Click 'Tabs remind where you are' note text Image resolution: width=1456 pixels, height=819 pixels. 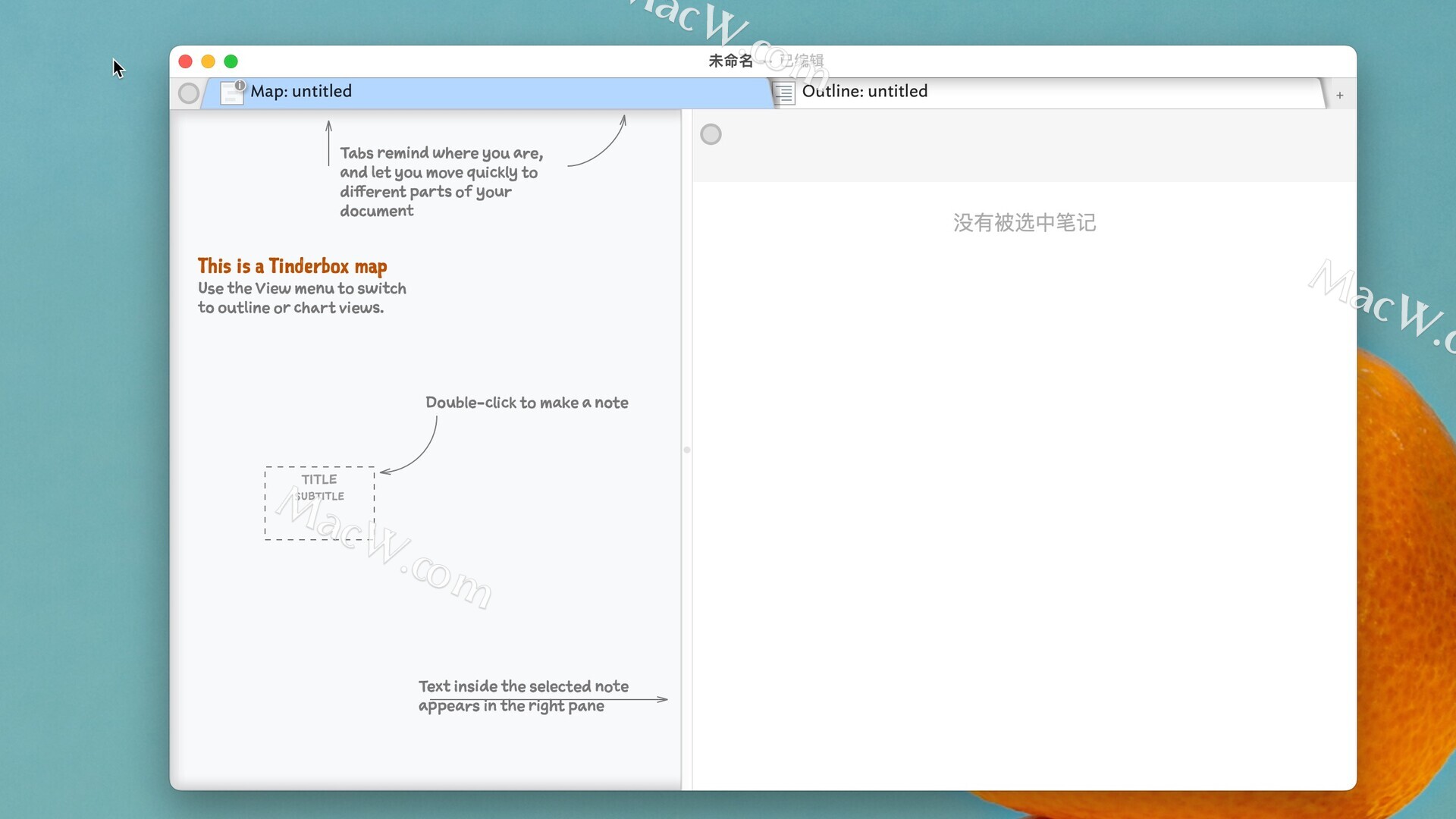[x=441, y=182]
